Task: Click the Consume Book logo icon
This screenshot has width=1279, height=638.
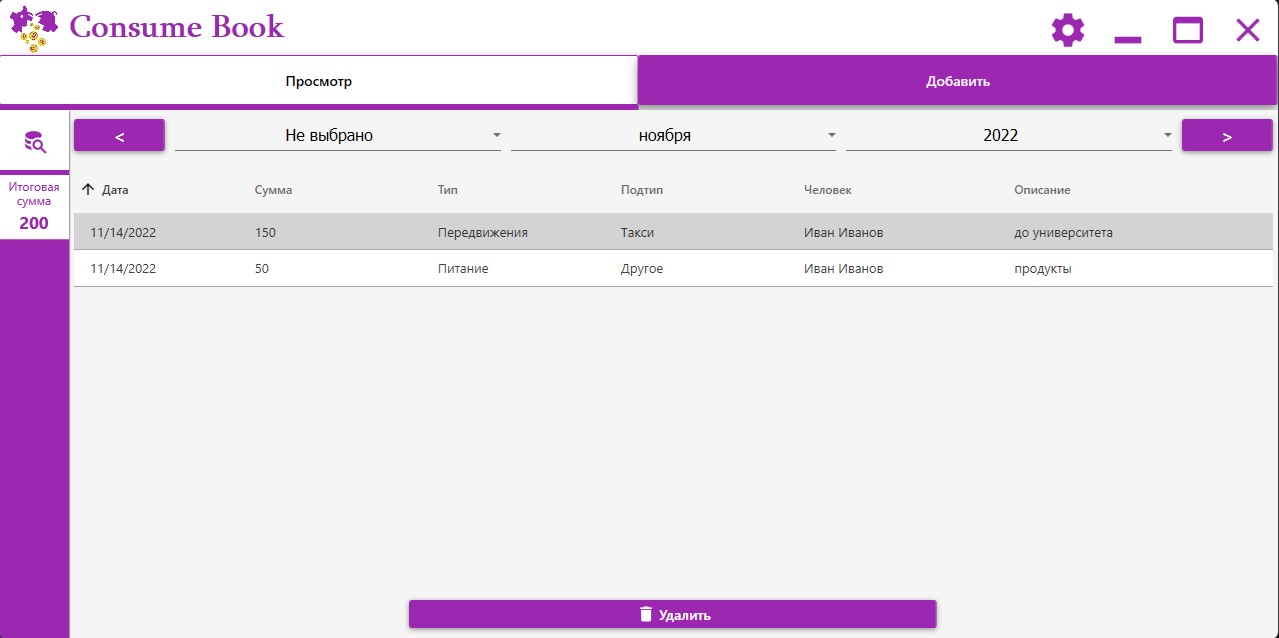Action: click(33, 29)
